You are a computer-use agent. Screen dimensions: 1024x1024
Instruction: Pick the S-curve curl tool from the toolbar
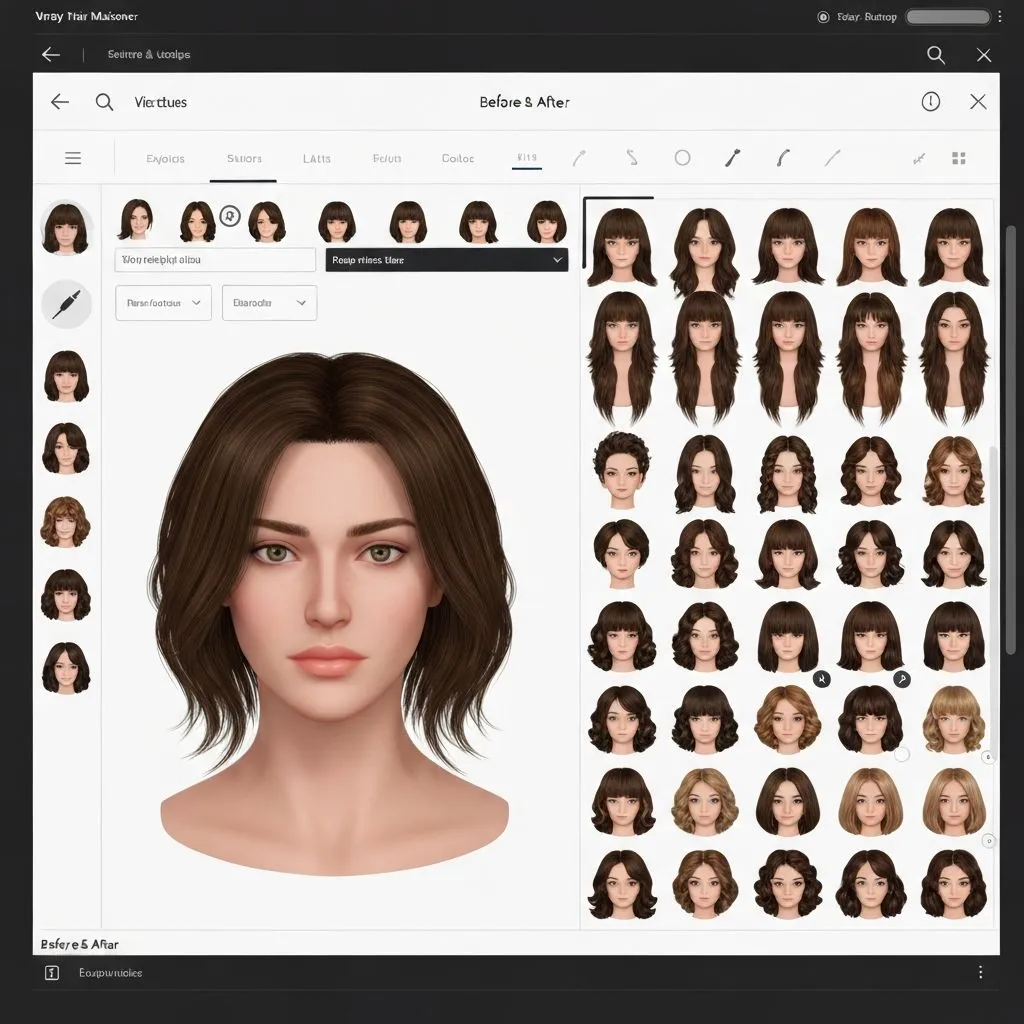click(633, 157)
